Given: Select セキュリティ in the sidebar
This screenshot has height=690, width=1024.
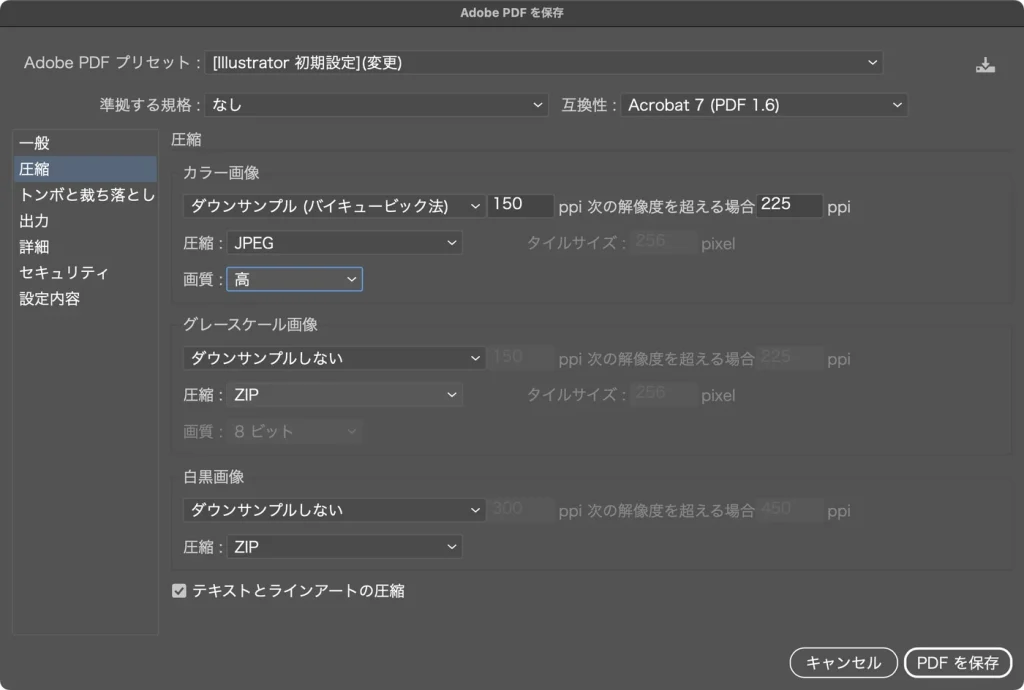Looking at the screenshot, I should (85, 272).
